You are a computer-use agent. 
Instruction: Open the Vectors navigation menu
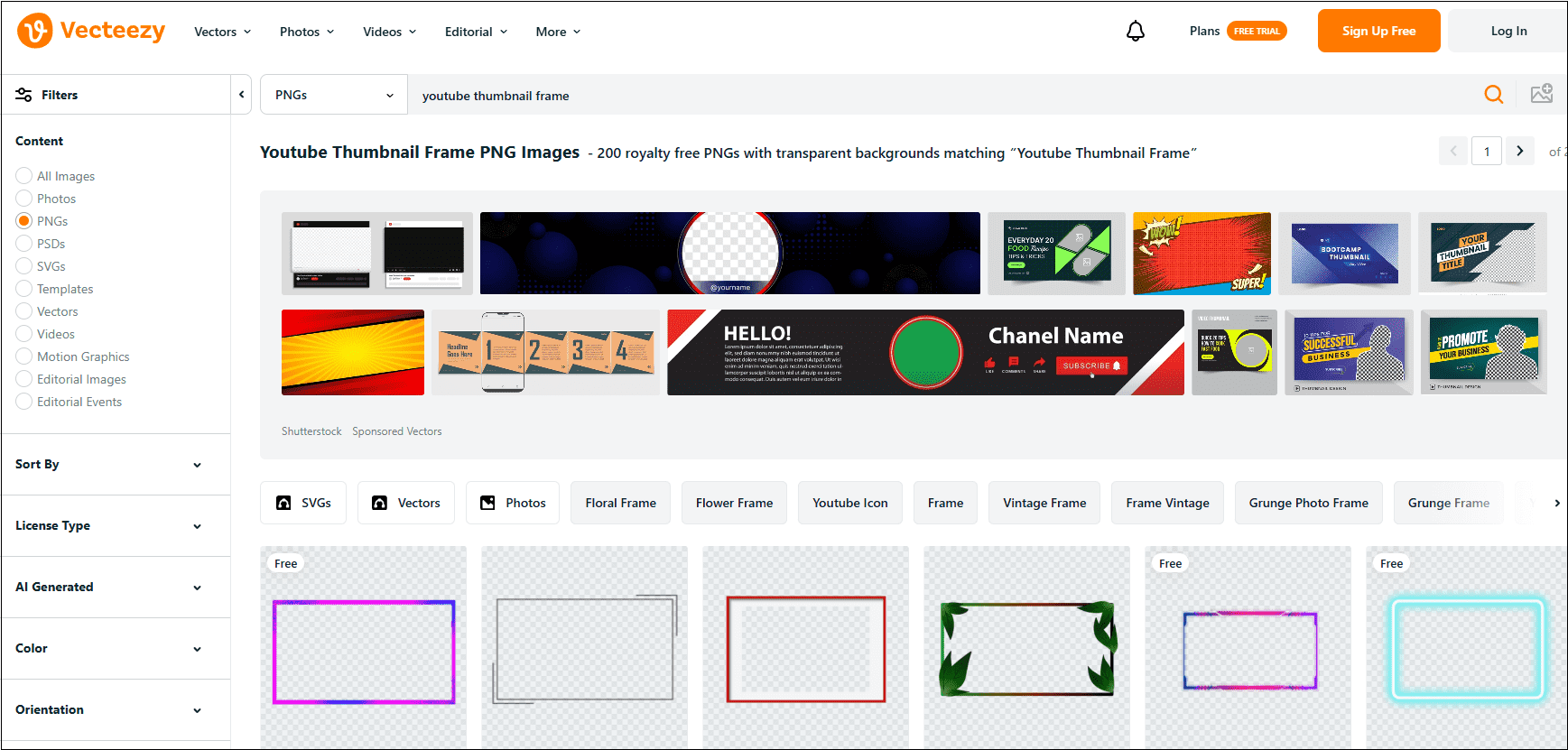223,32
